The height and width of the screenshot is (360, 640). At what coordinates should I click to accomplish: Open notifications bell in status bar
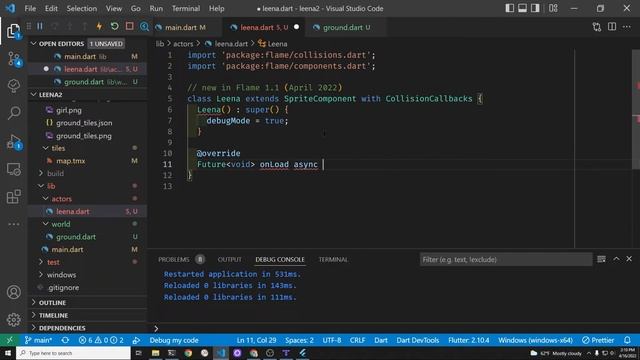627,340
